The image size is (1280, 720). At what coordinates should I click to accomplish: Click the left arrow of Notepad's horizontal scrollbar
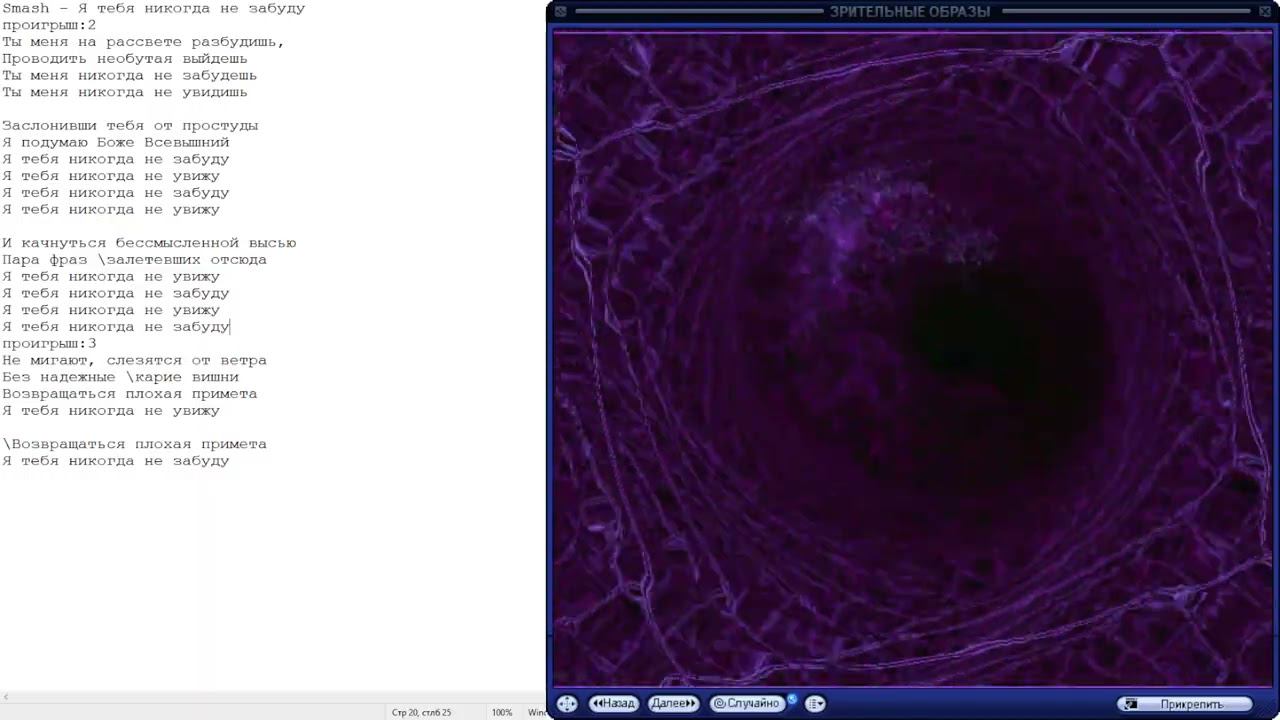tap(6, 697)
